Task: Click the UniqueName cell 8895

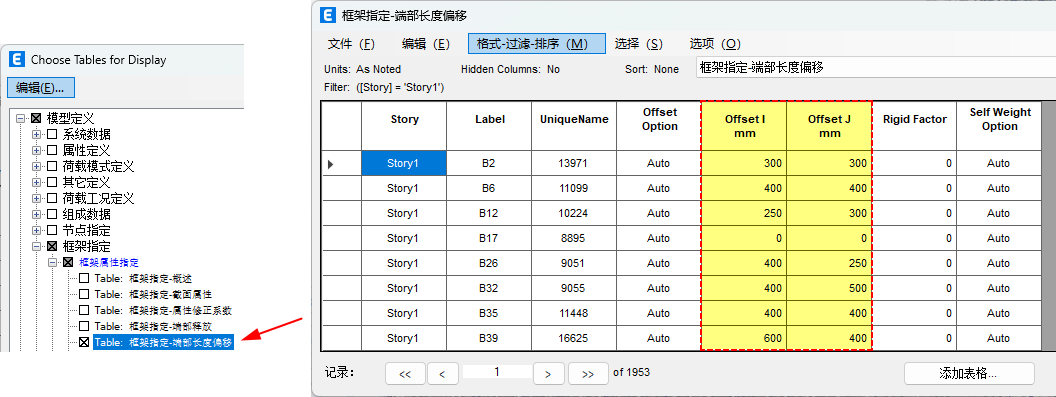Action: 574,238
